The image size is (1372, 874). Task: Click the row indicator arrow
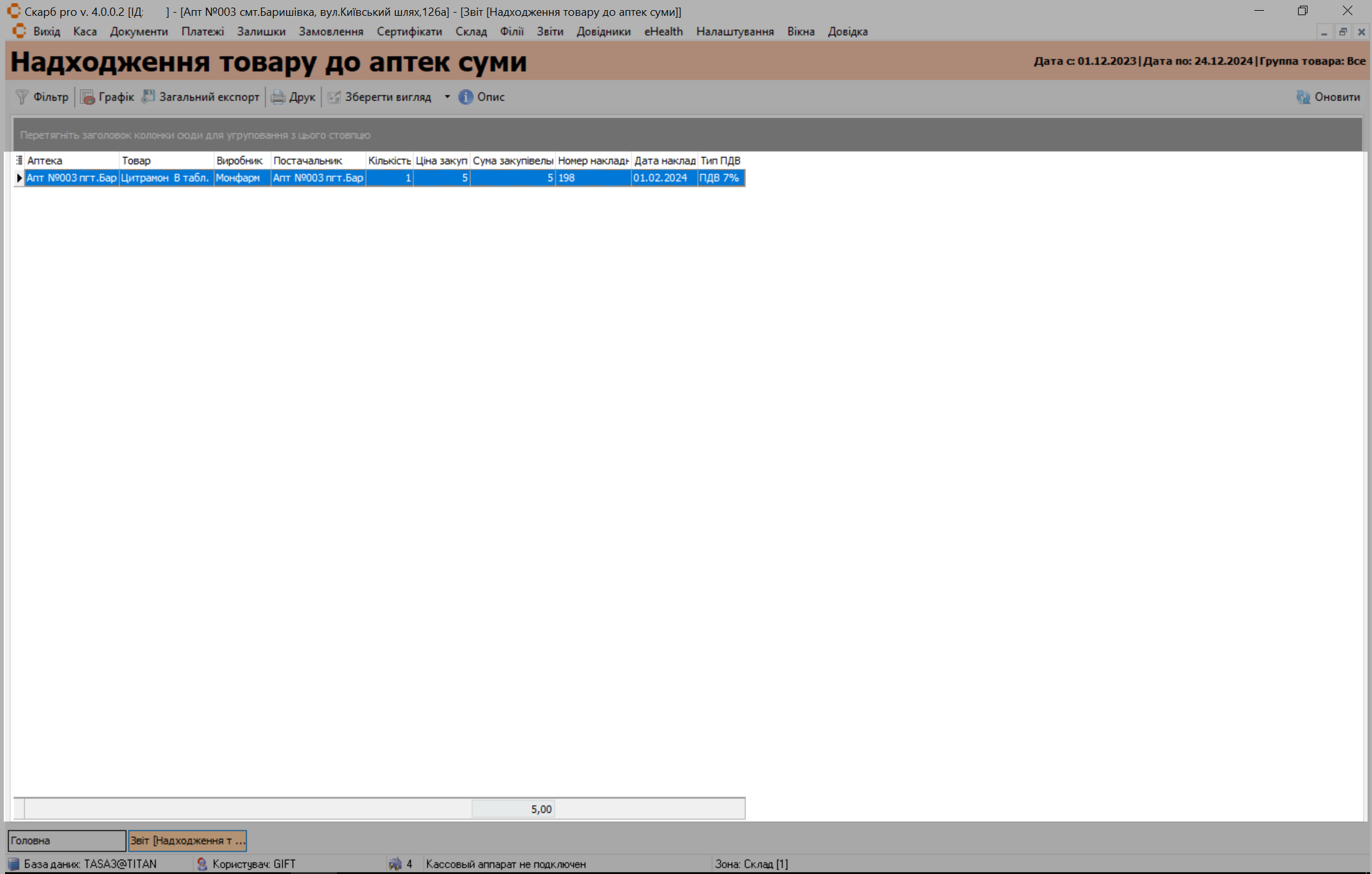[19, 178]
